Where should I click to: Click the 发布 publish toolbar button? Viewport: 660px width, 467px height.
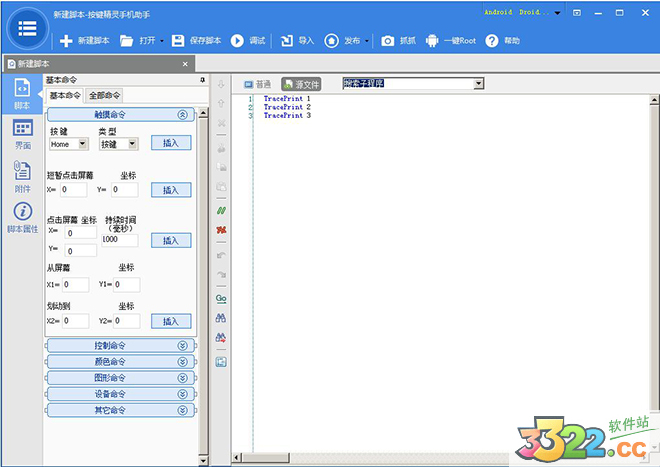345,41
